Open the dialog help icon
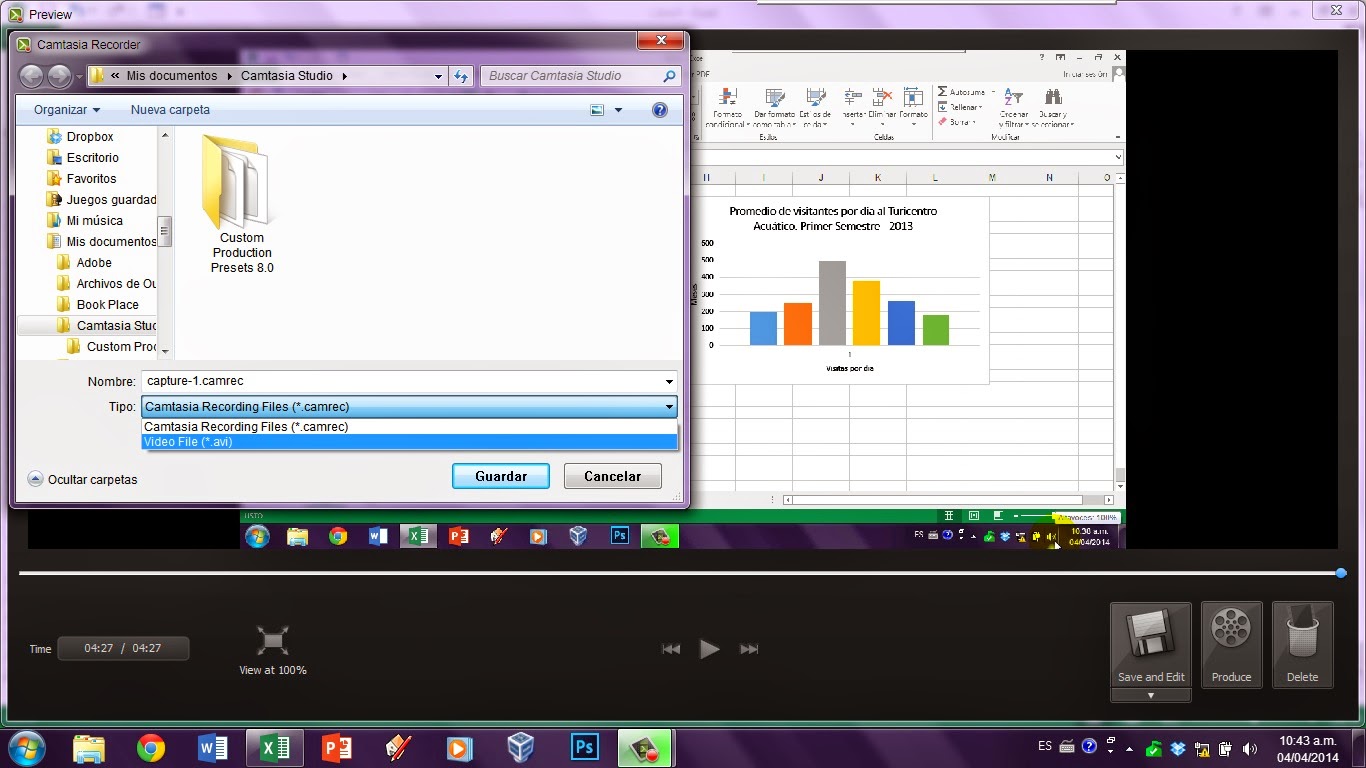Viewport: 1366px width, 768px height. (660, 110)
